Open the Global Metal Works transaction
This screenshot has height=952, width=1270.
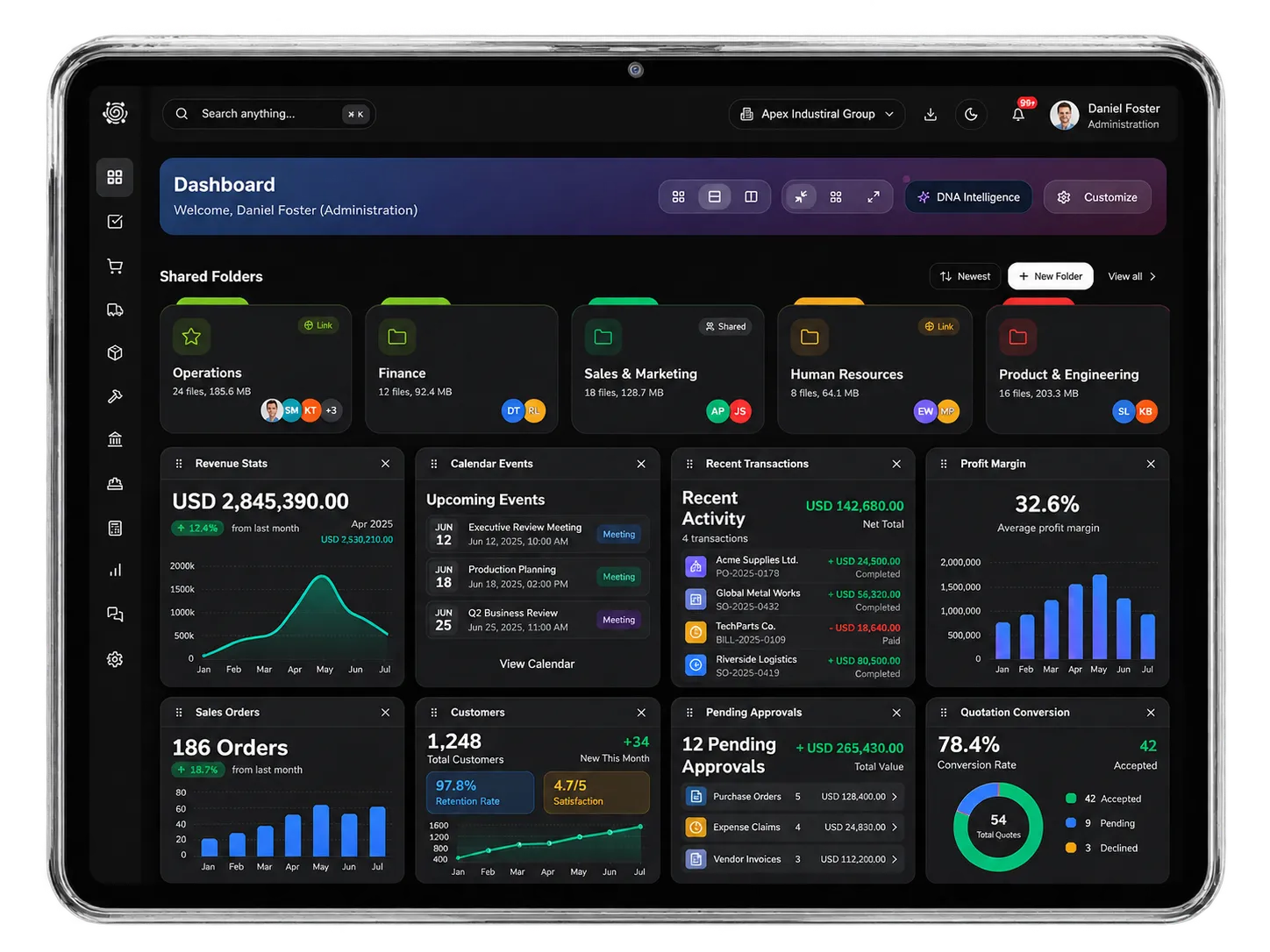(793, 600)
